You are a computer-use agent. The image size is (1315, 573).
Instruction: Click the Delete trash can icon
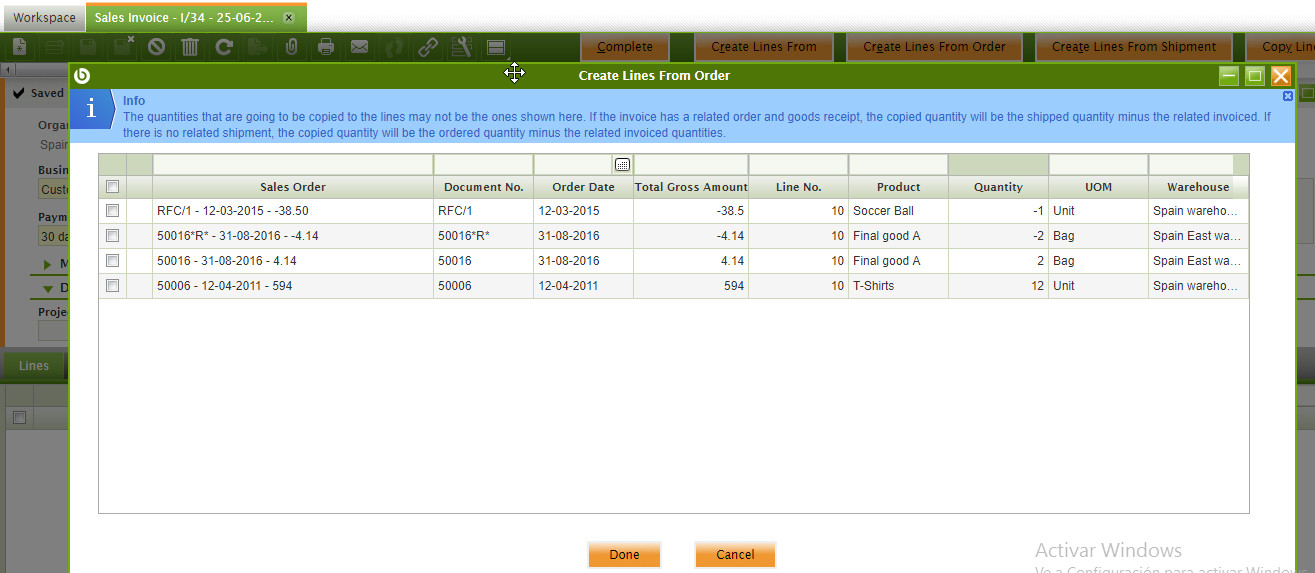tap(190, 47)
